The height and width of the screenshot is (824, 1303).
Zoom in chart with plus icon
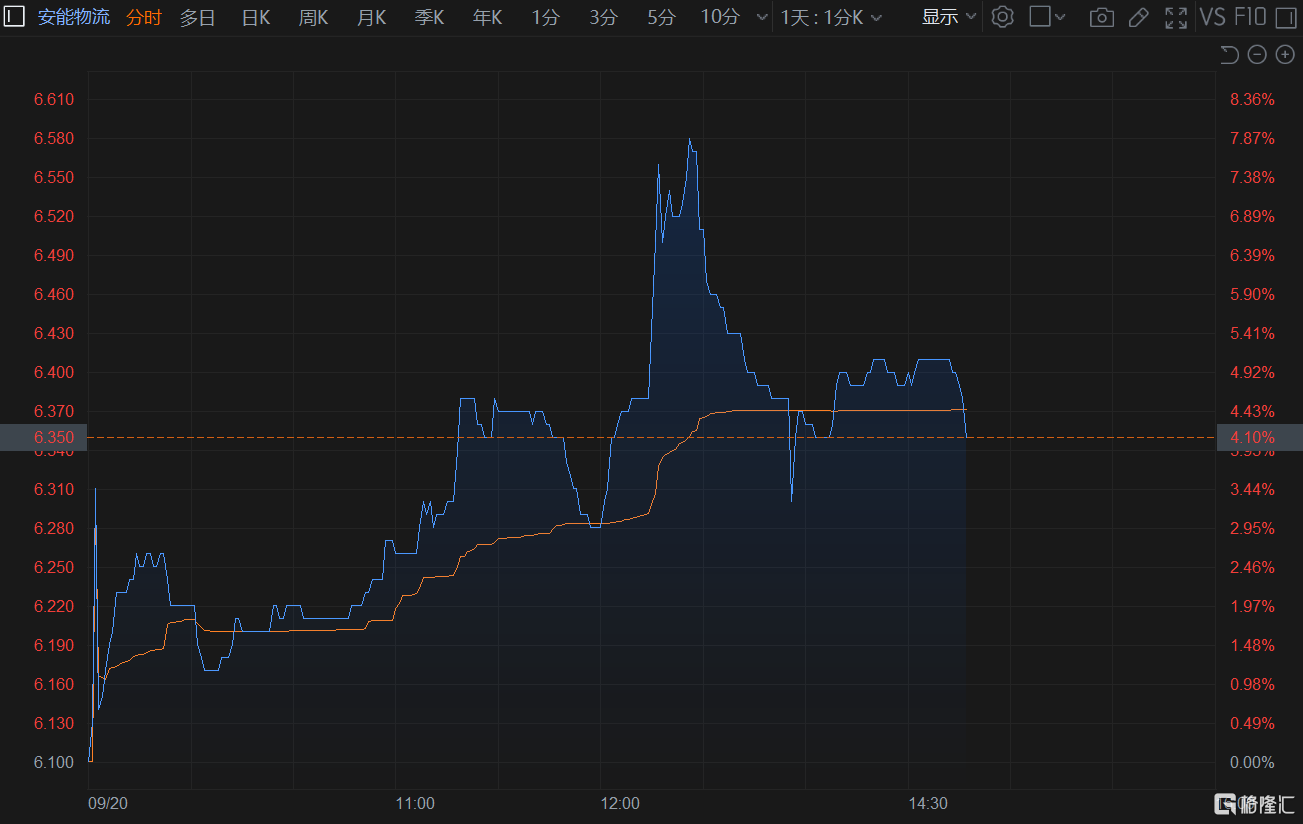[1285, 55]
